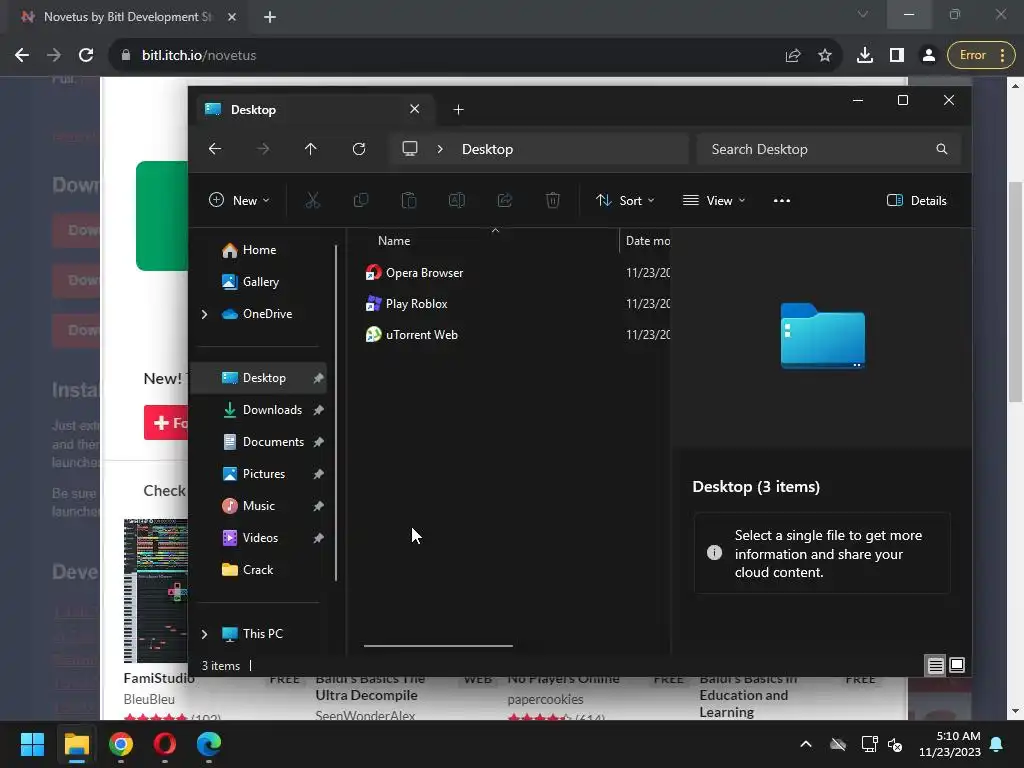Open the Crack folder in navigation pane
Image resolution: width=1024 pixels, height=768 pixels.
click(257, 569)
